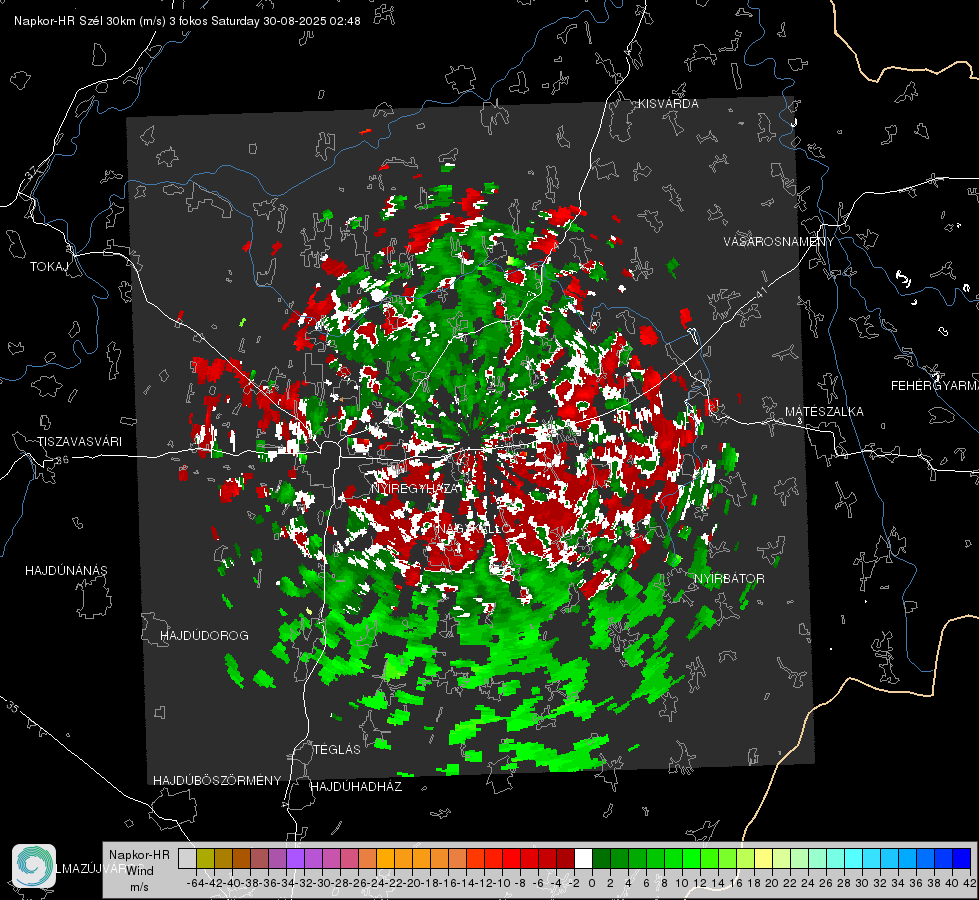Click the legend value -64
The width and height of the screenshot is (979, 900).
pyautogui.click(x=195, y=884)
